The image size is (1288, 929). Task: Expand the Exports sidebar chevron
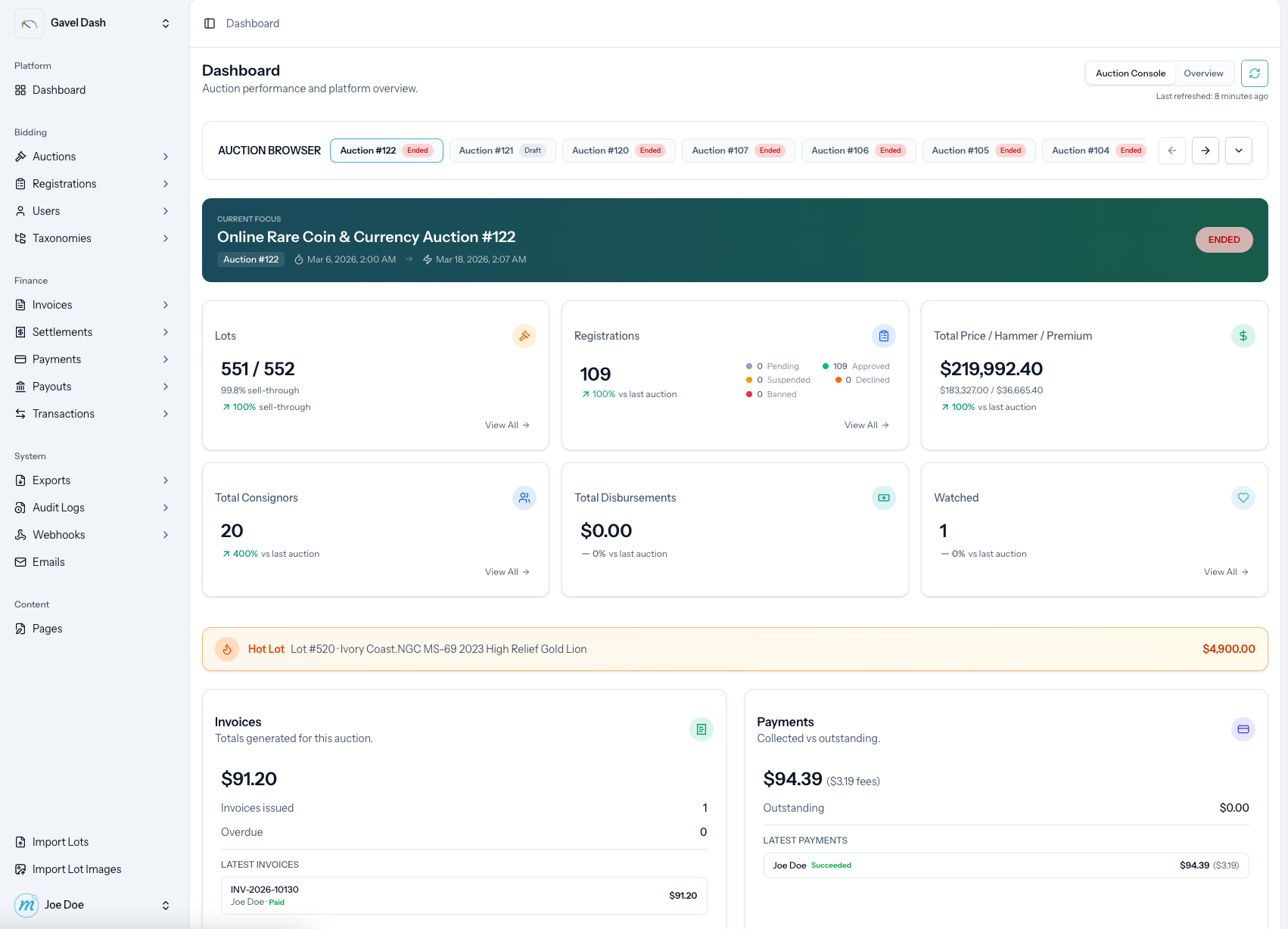166,480
